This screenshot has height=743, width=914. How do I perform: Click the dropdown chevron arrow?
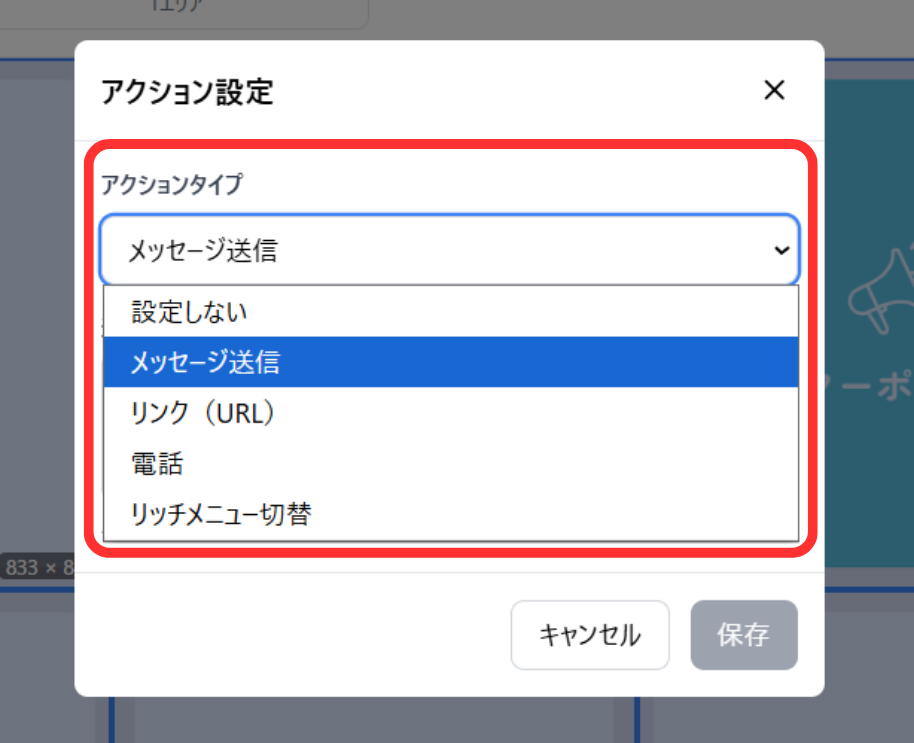pos(781,251)
